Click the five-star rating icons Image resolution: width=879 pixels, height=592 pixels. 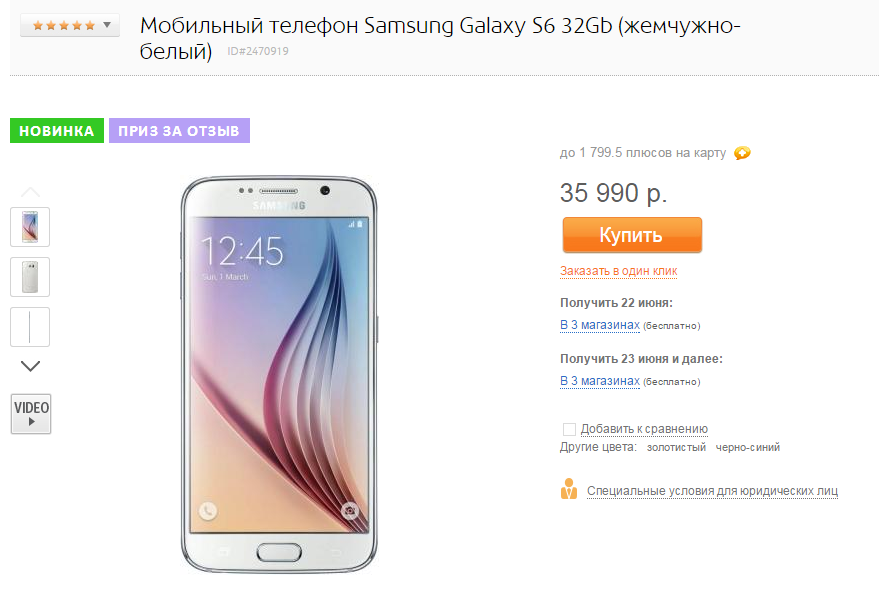coord(64,25)
